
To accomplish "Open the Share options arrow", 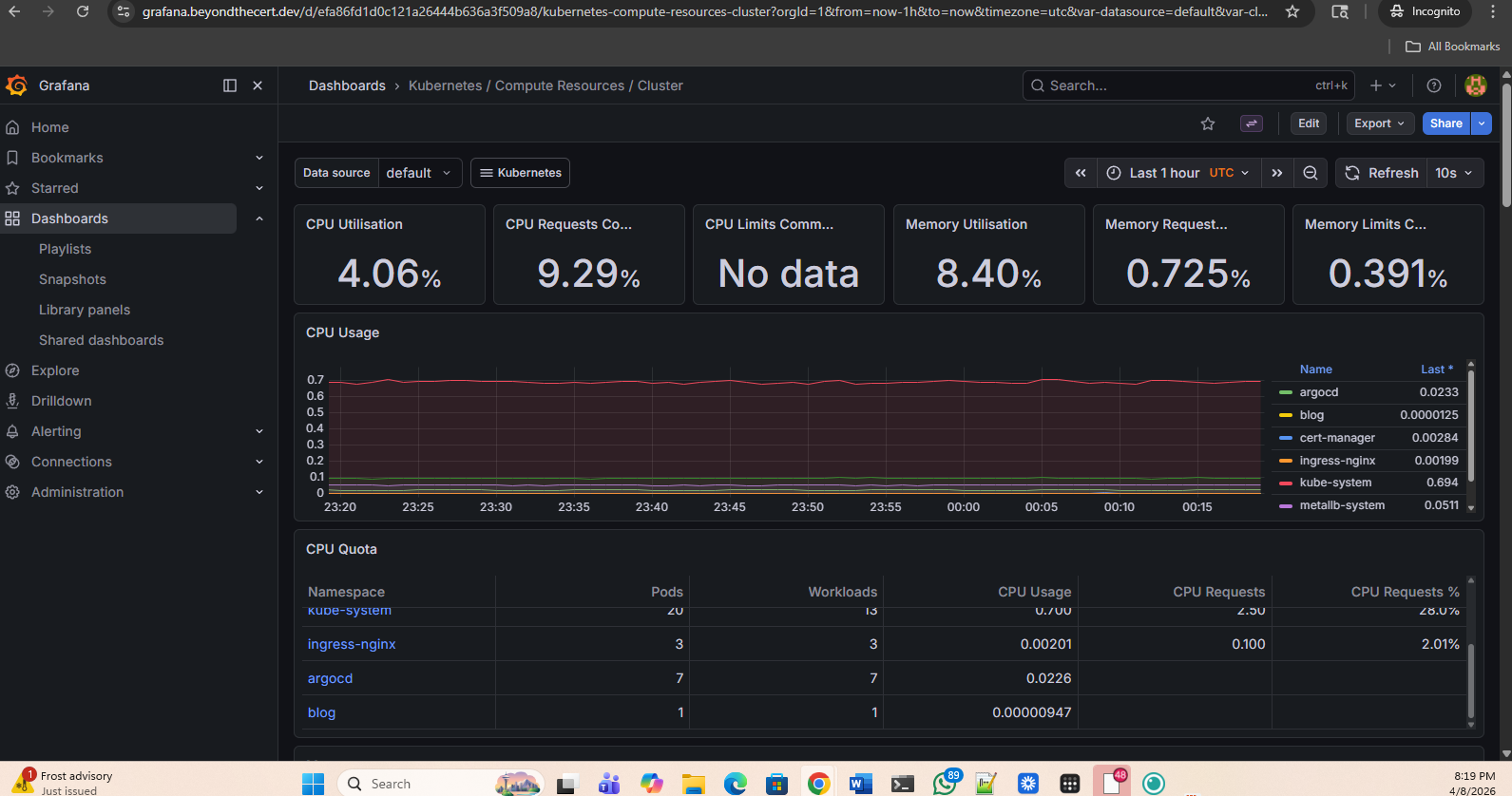I will [1481, 123].
